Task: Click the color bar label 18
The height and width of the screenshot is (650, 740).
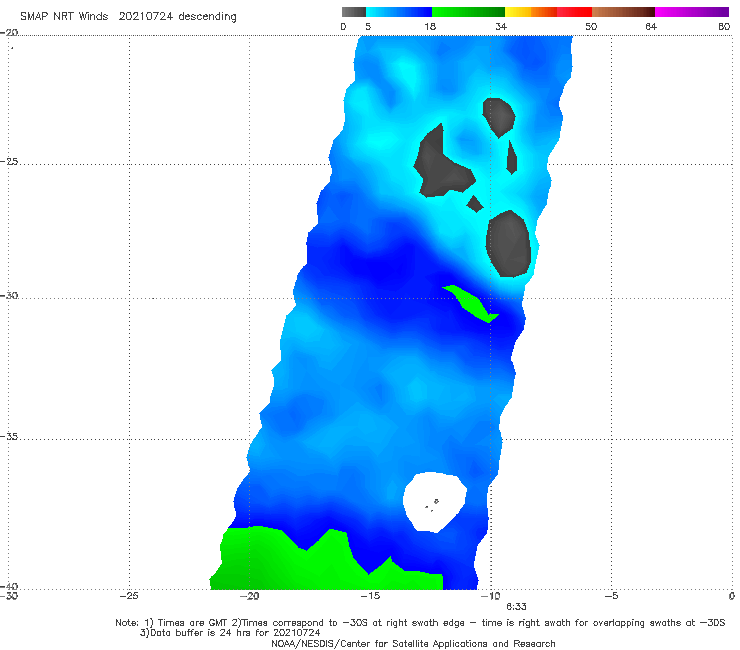Action: (430, 26)
